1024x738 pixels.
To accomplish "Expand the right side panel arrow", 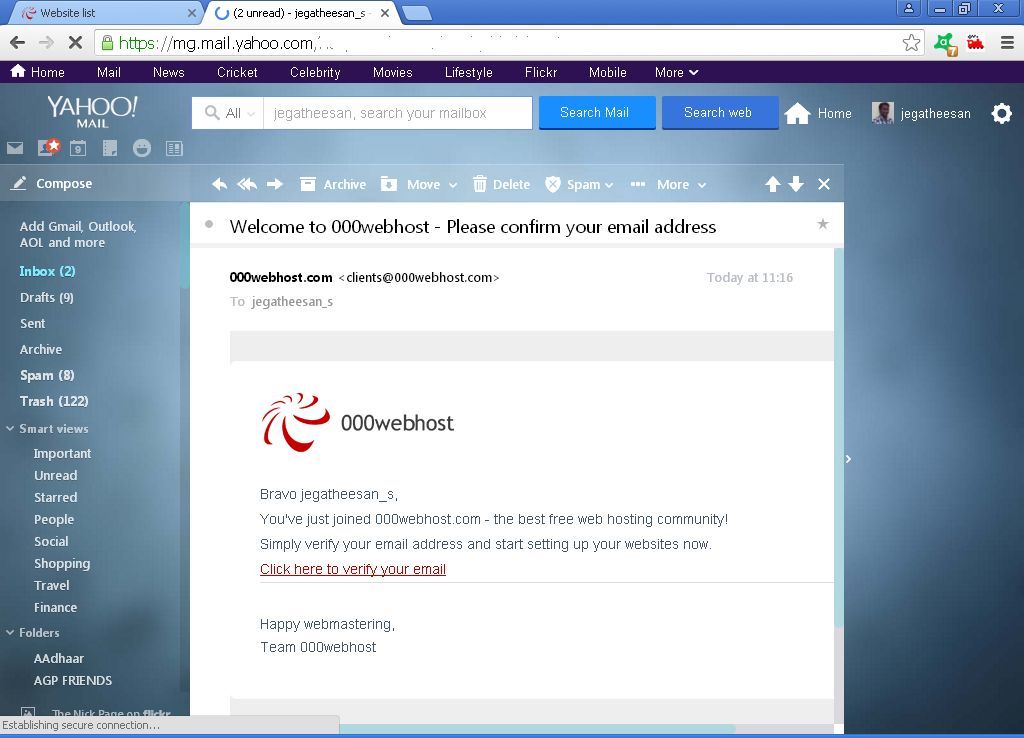I will point(848,459).
